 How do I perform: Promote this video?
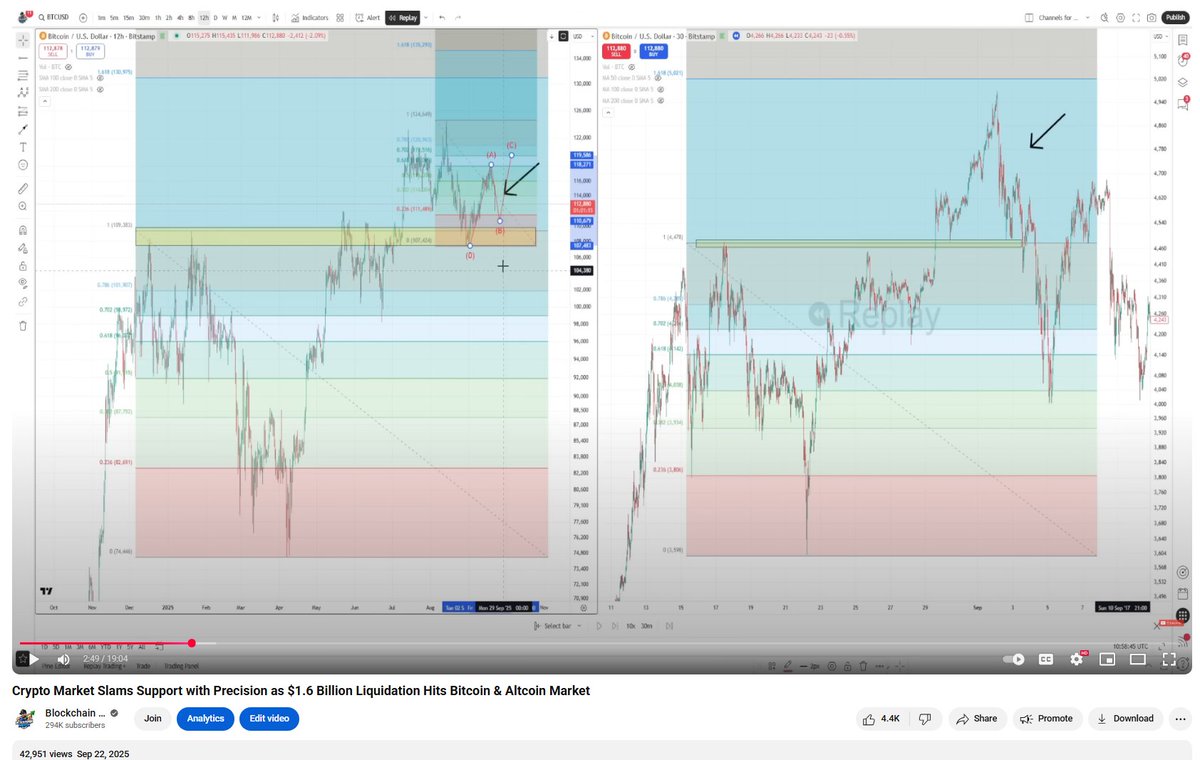click(x=1047, y=718)
